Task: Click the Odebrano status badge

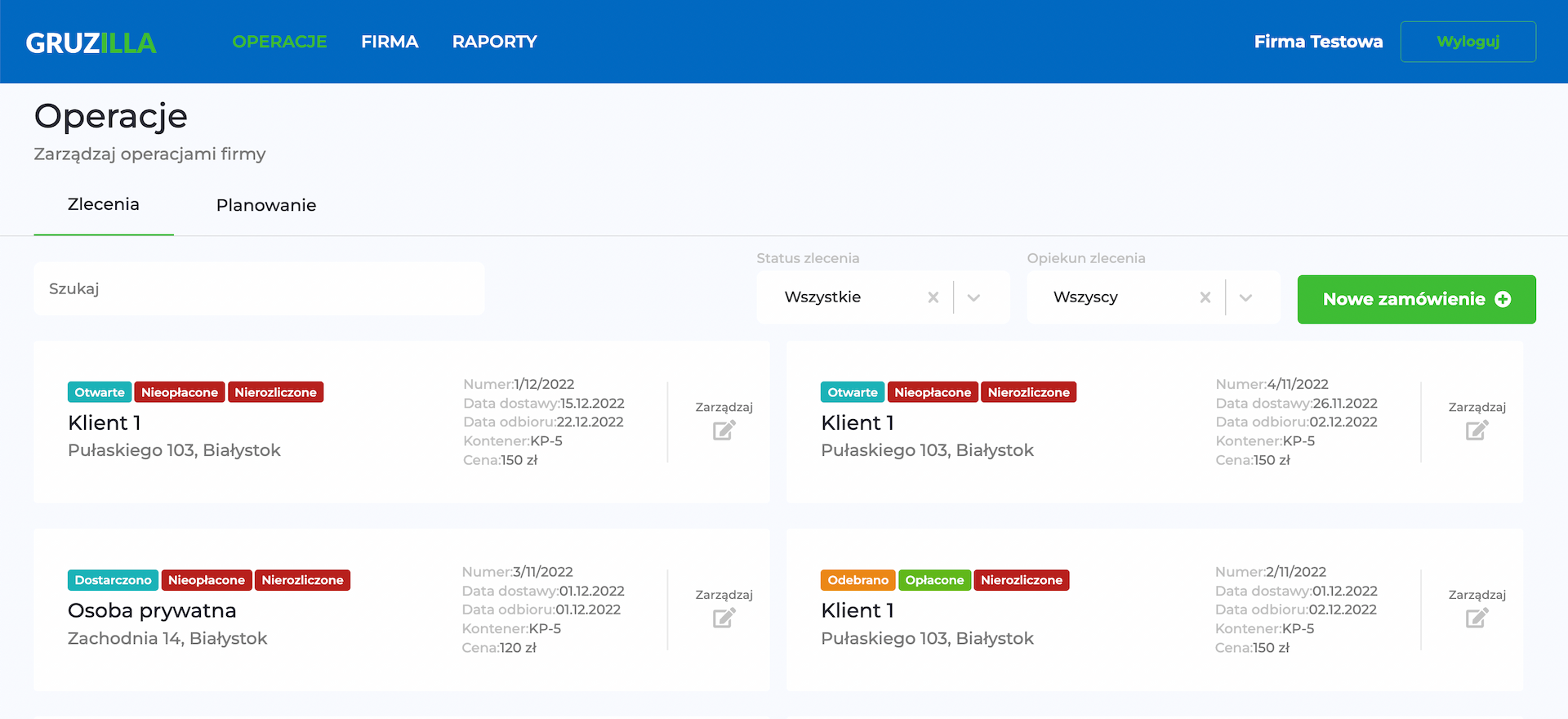Action: 857,580
